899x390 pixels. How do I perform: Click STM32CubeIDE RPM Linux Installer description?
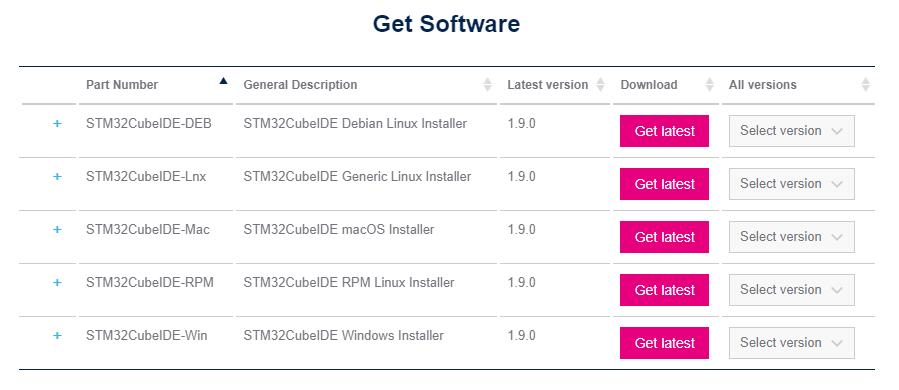[349, 283]
